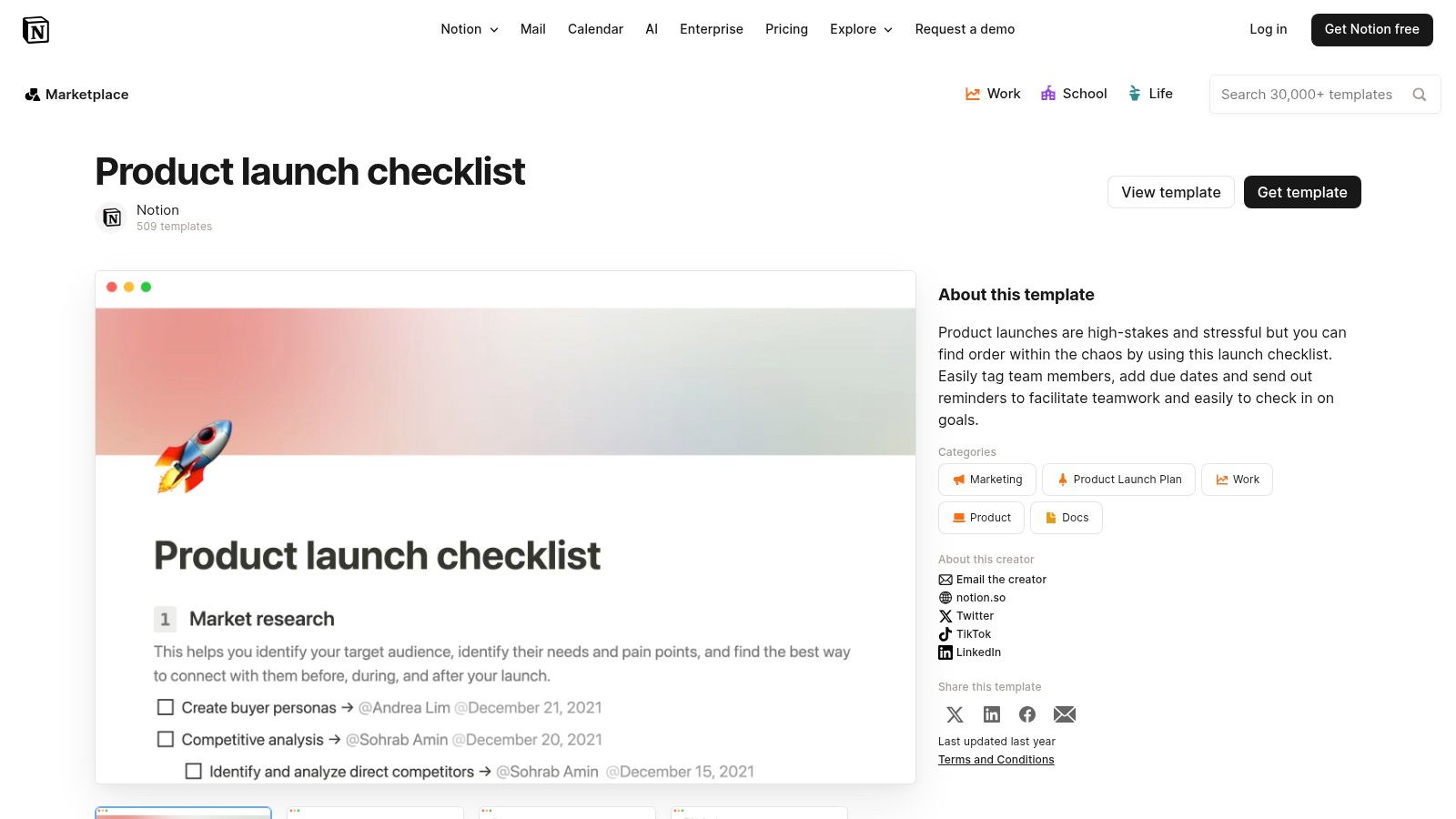Share the template on Facebook
1456x819 pixels.
coord(1027,714)
